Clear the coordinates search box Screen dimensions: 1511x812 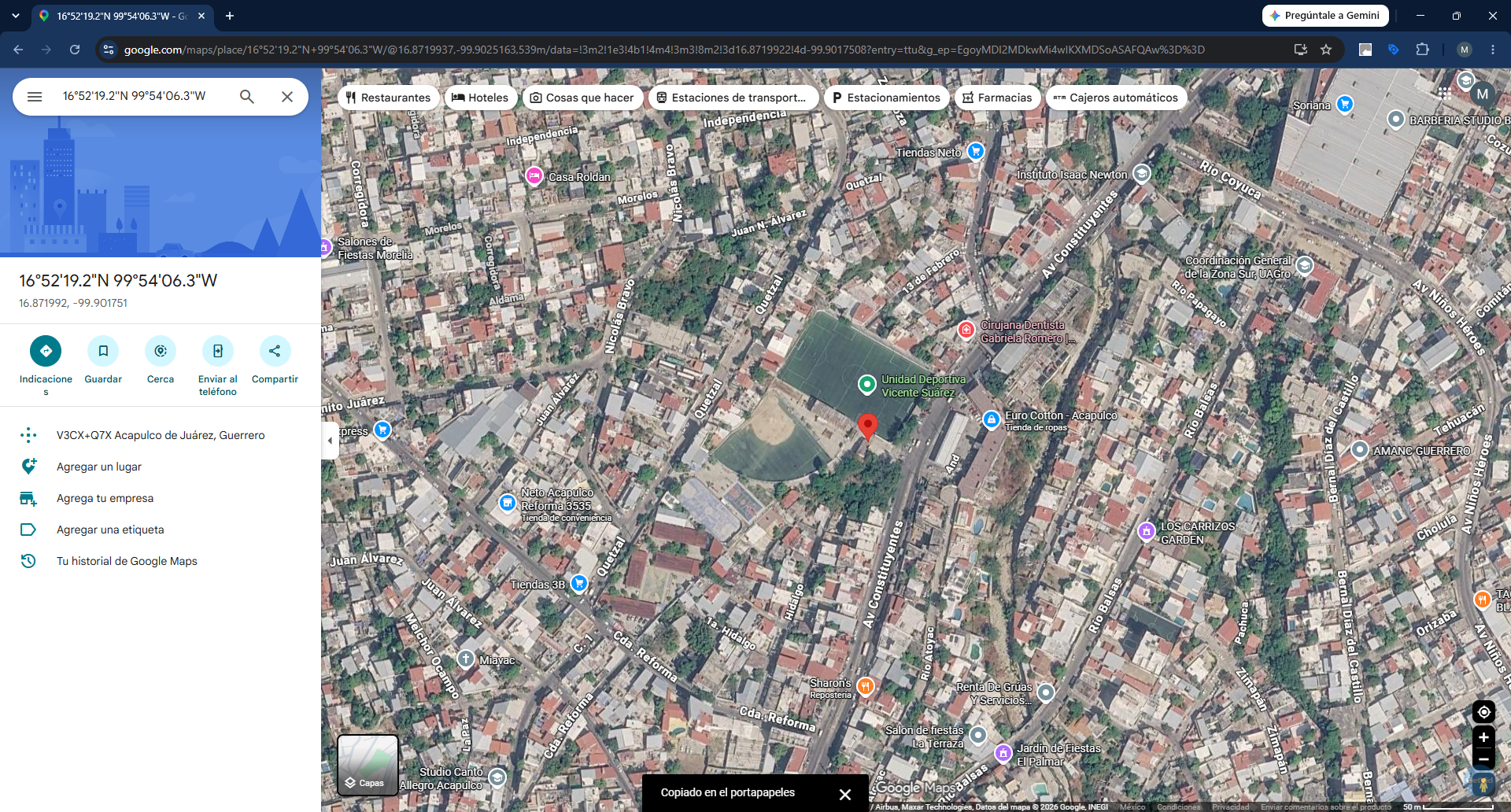coord(287,97)
